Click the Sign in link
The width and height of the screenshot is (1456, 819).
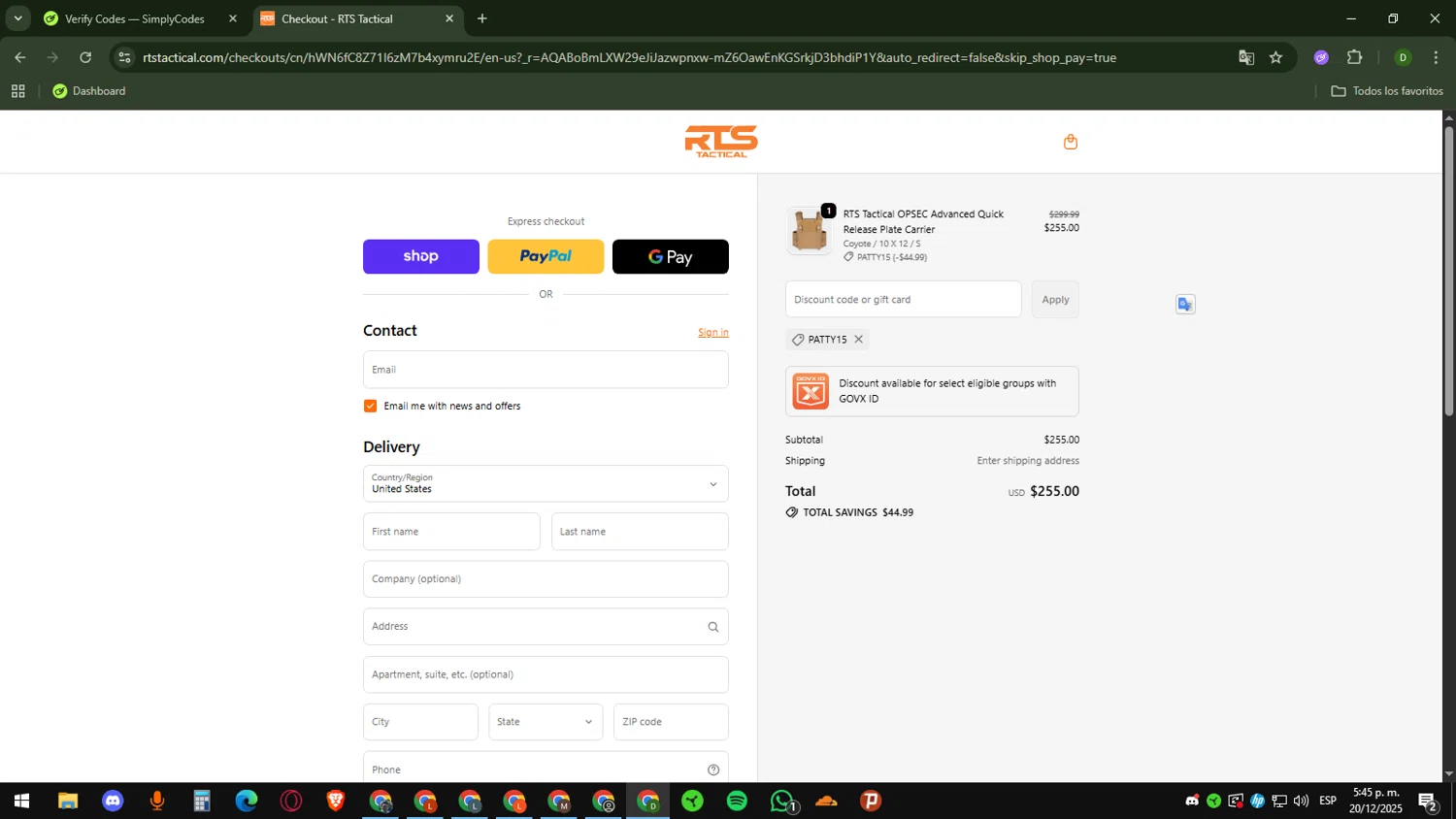(x=713, y=333)
